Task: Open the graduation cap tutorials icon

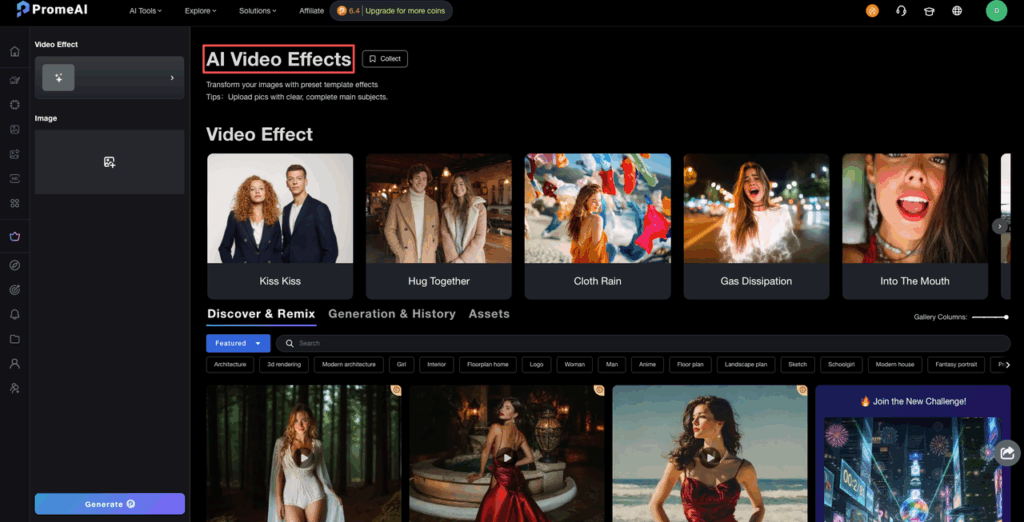Action: click(x=929, y=10)
